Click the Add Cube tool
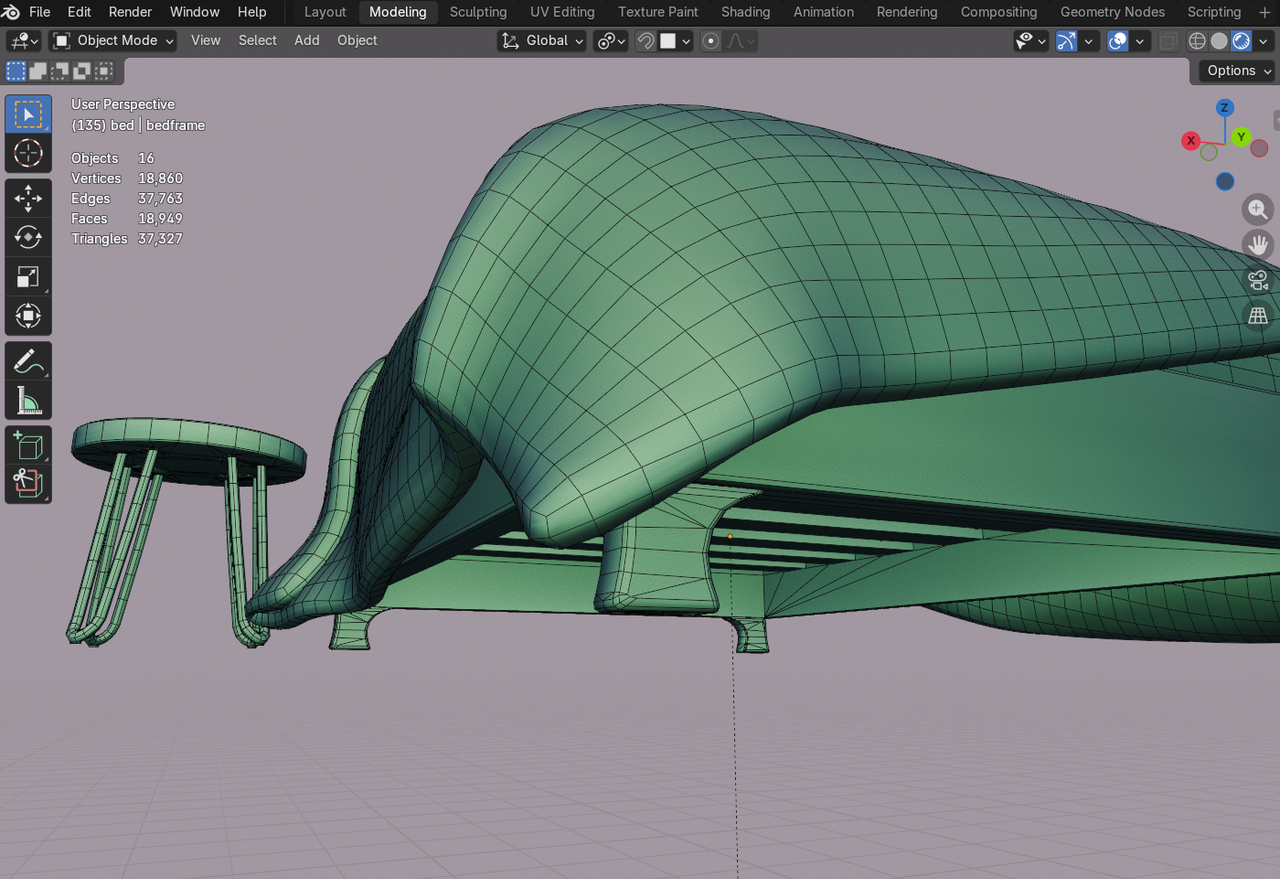 28,446
